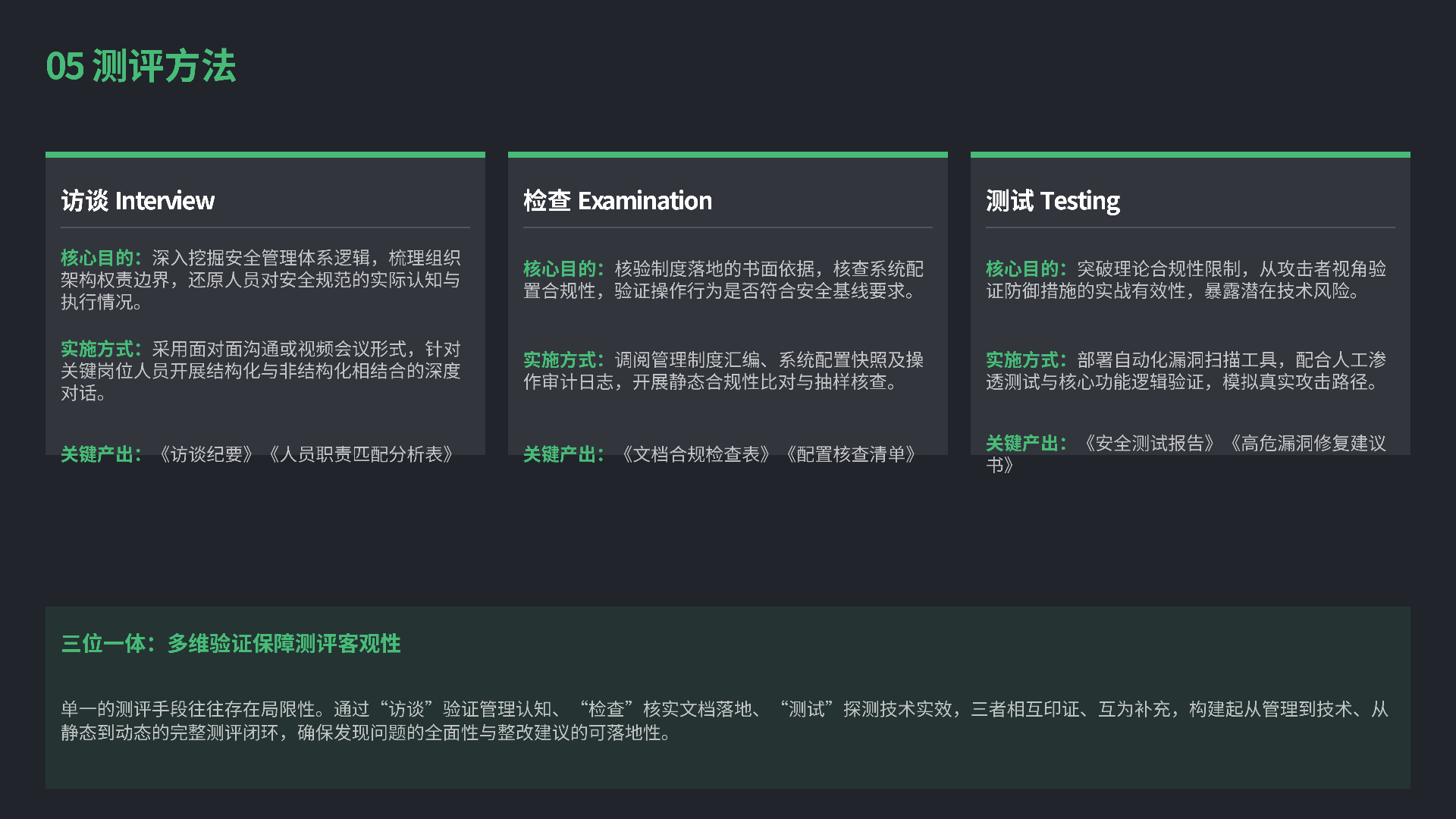Click the summary paragraph starting "单一的测评手段"
The width and height of the screenshot is (1456, 819).
point(725,721)
